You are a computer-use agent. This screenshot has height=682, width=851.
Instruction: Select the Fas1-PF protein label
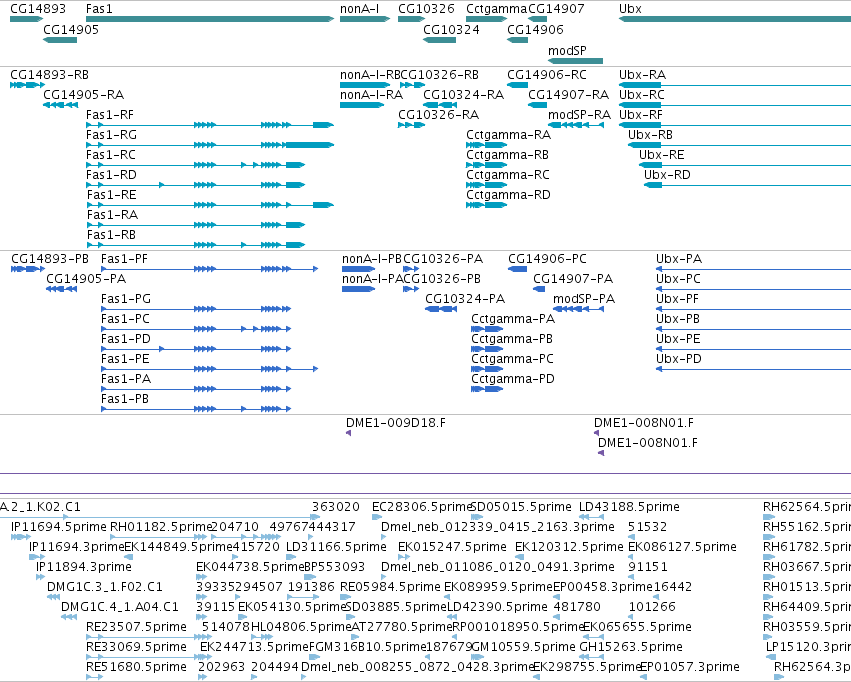tap(124, 259)
